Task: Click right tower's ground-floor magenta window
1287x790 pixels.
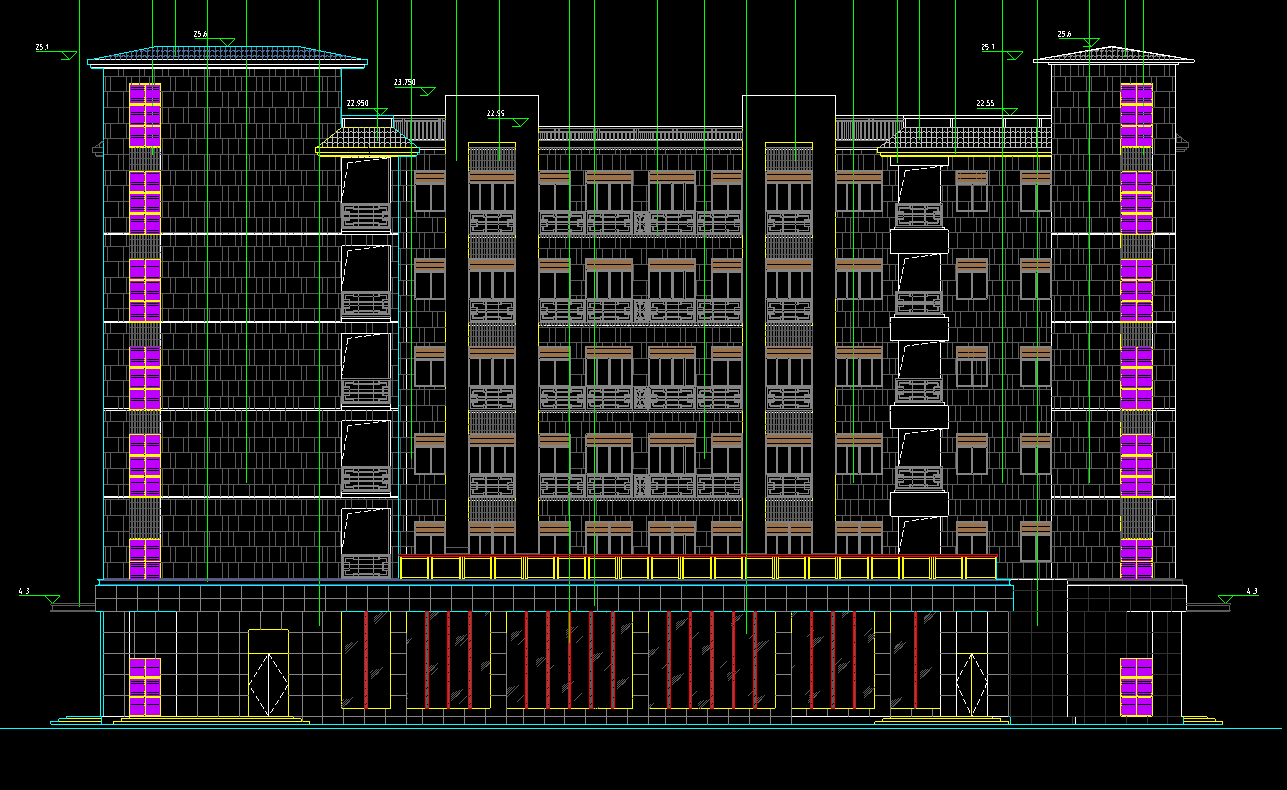Action: point(1136,686)
